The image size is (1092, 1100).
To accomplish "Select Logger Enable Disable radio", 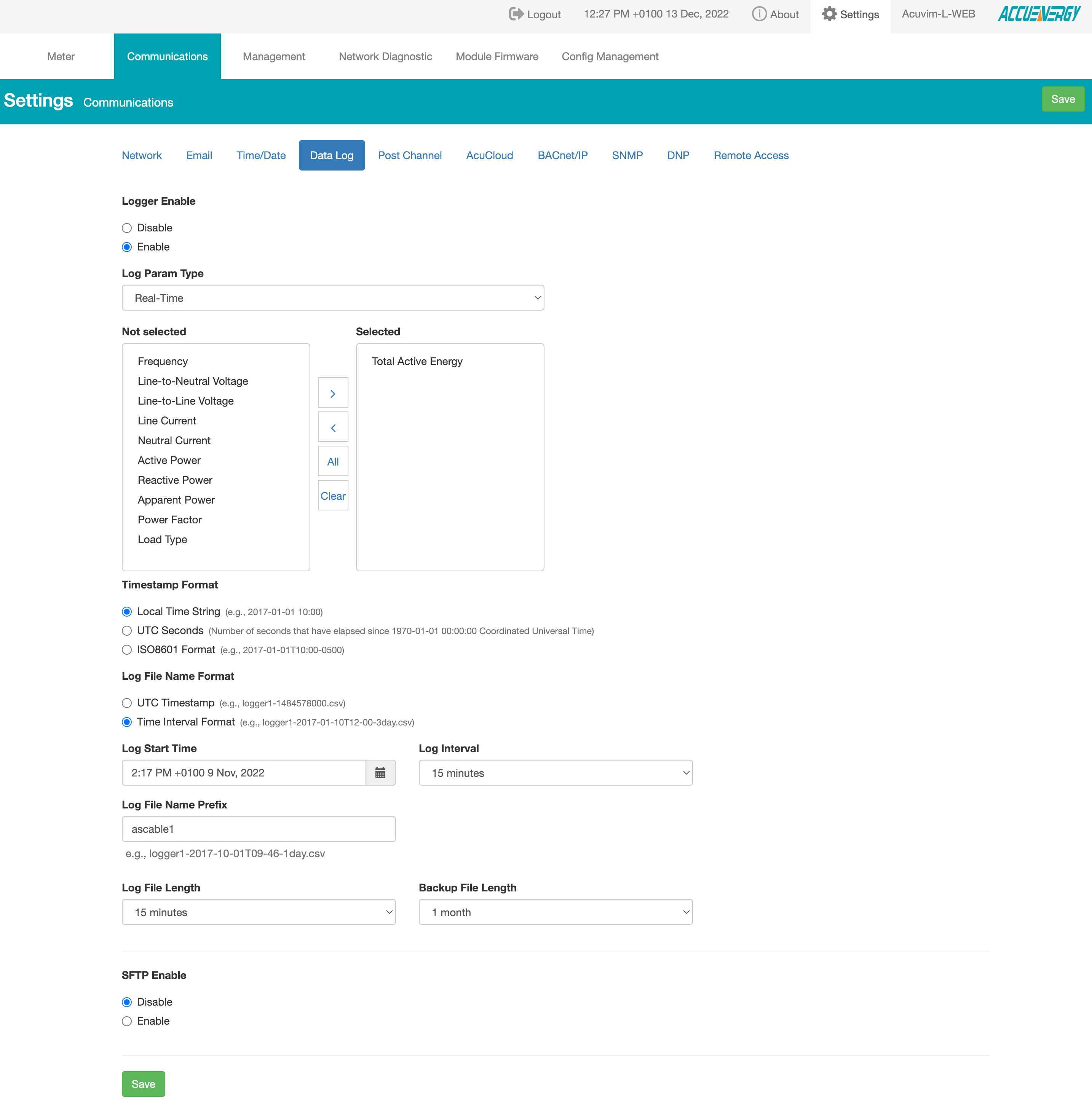I will click(x=127, y=228).
